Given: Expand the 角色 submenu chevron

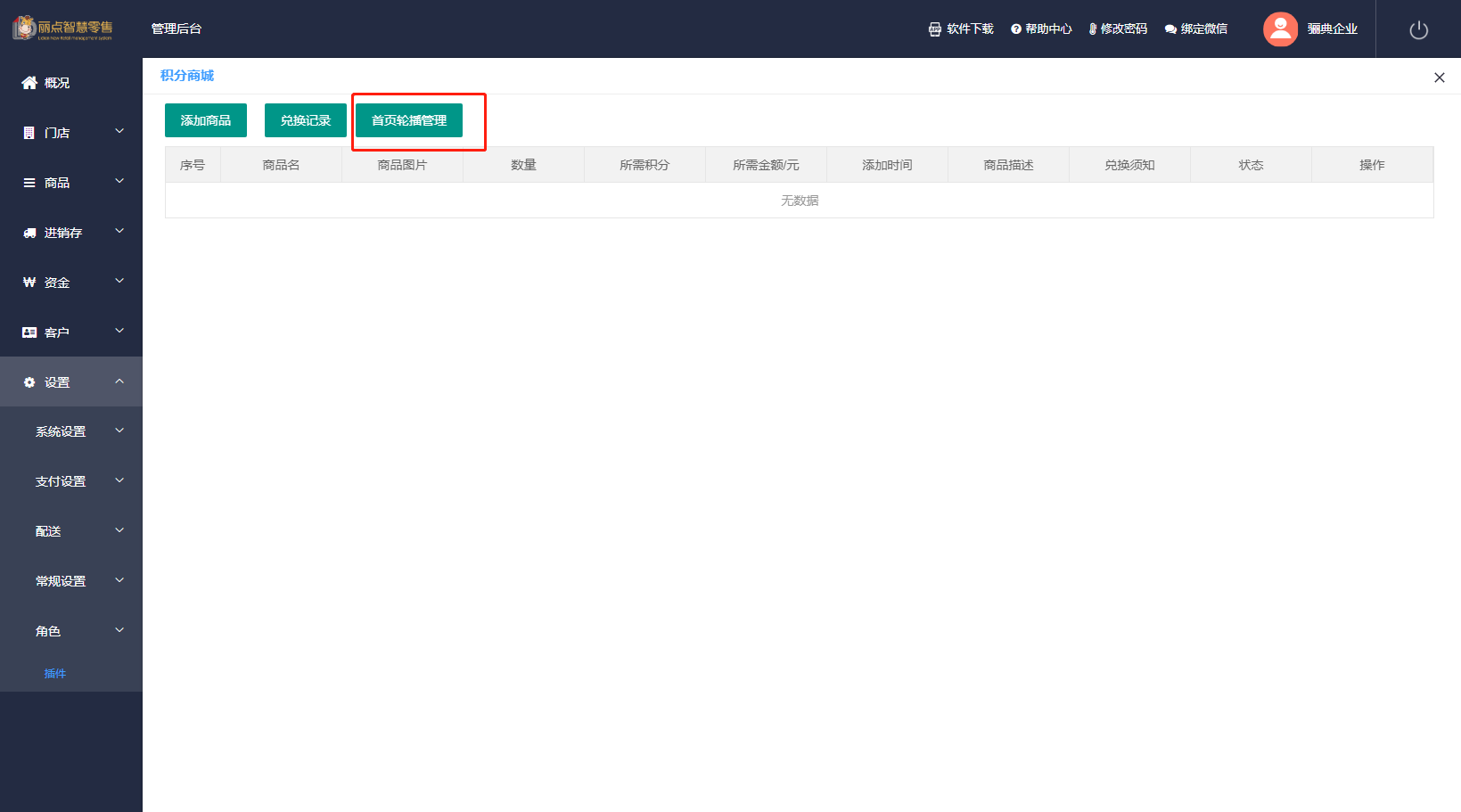Looking at the screenshot, I should point(119,631).
